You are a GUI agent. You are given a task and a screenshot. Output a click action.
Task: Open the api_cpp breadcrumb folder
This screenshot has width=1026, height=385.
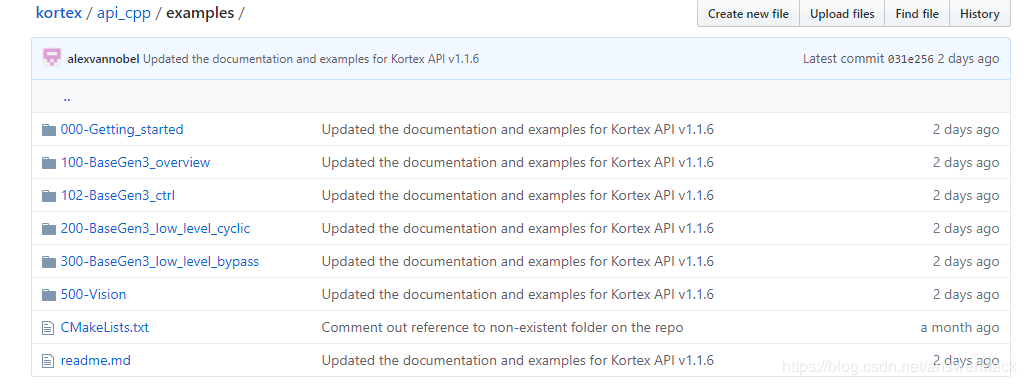click(x=124, y=13)
